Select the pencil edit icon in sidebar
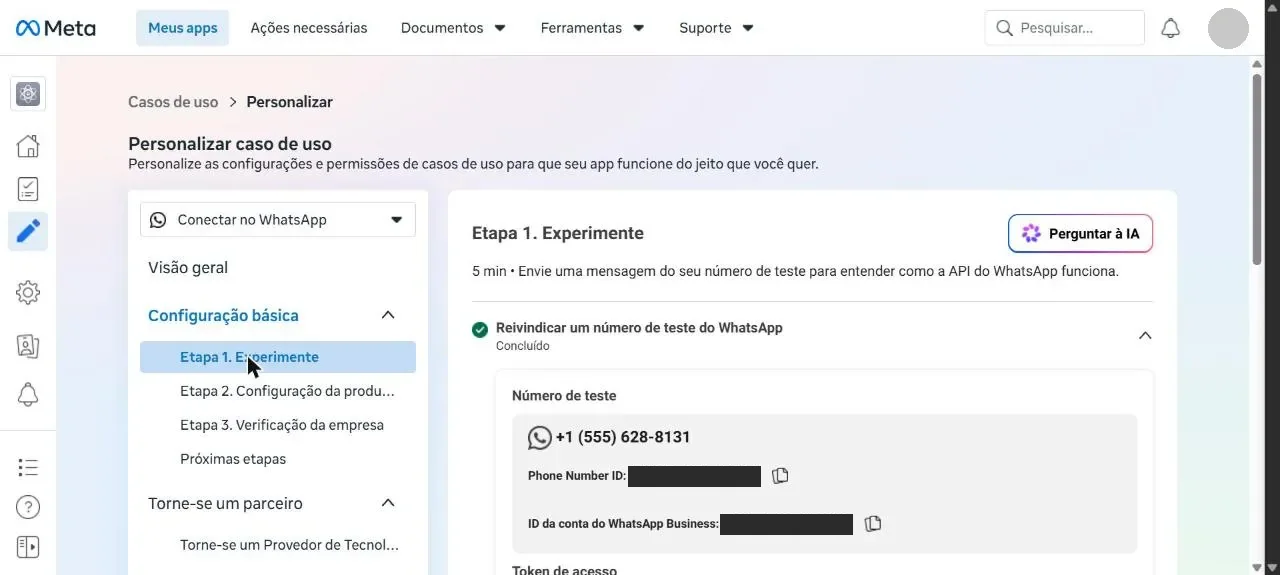1280x575 pixels. (x=28, y=231)
